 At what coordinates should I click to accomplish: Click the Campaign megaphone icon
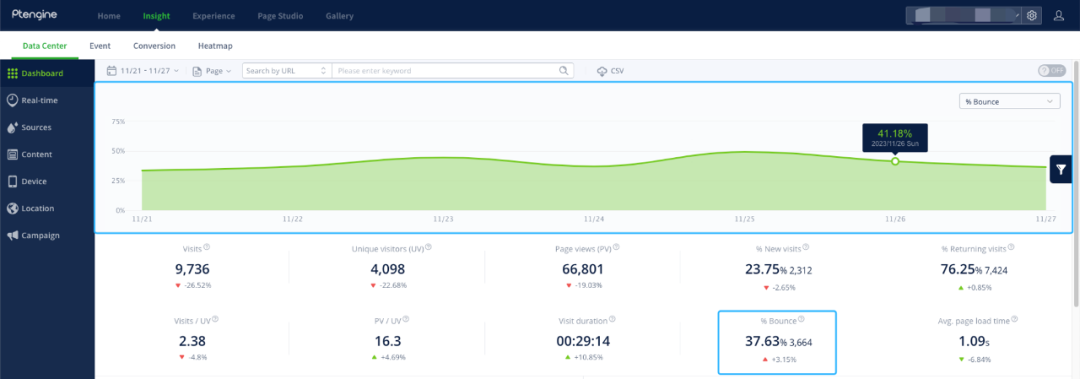tap(12, 235)
